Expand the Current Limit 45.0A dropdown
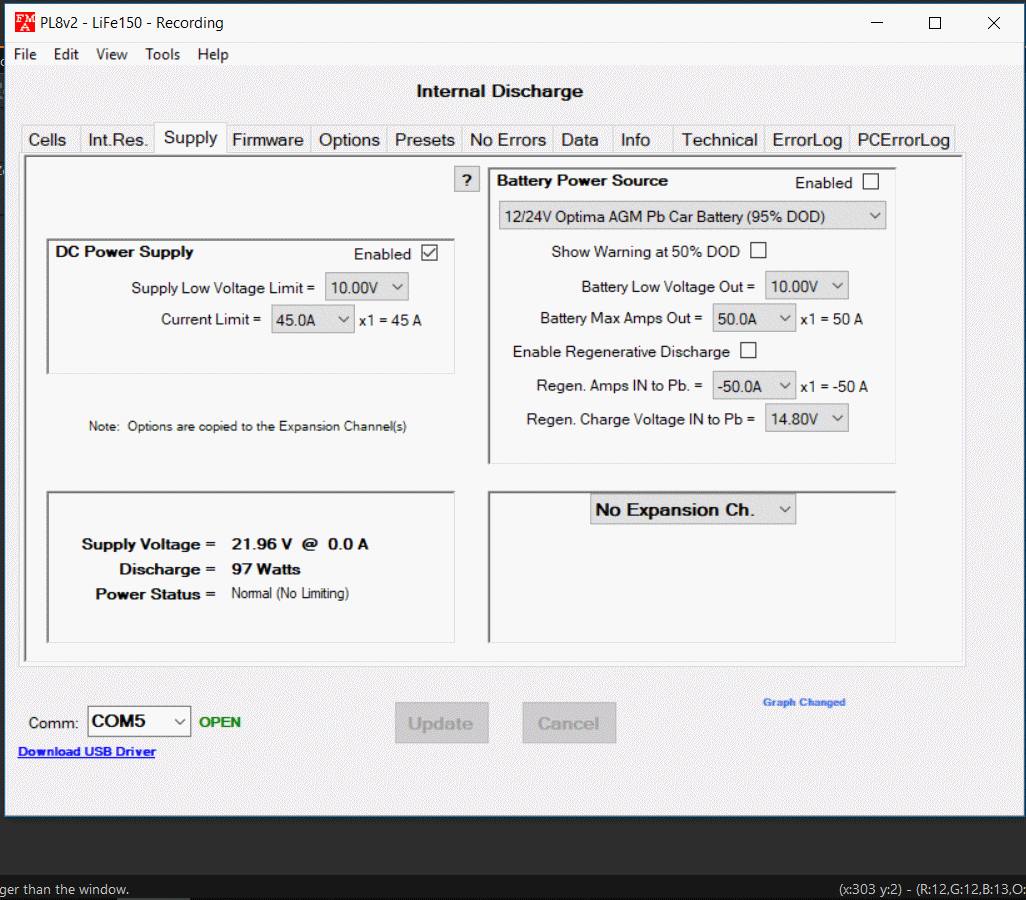The image size is (1026, 900). click(x=312, y=320)
